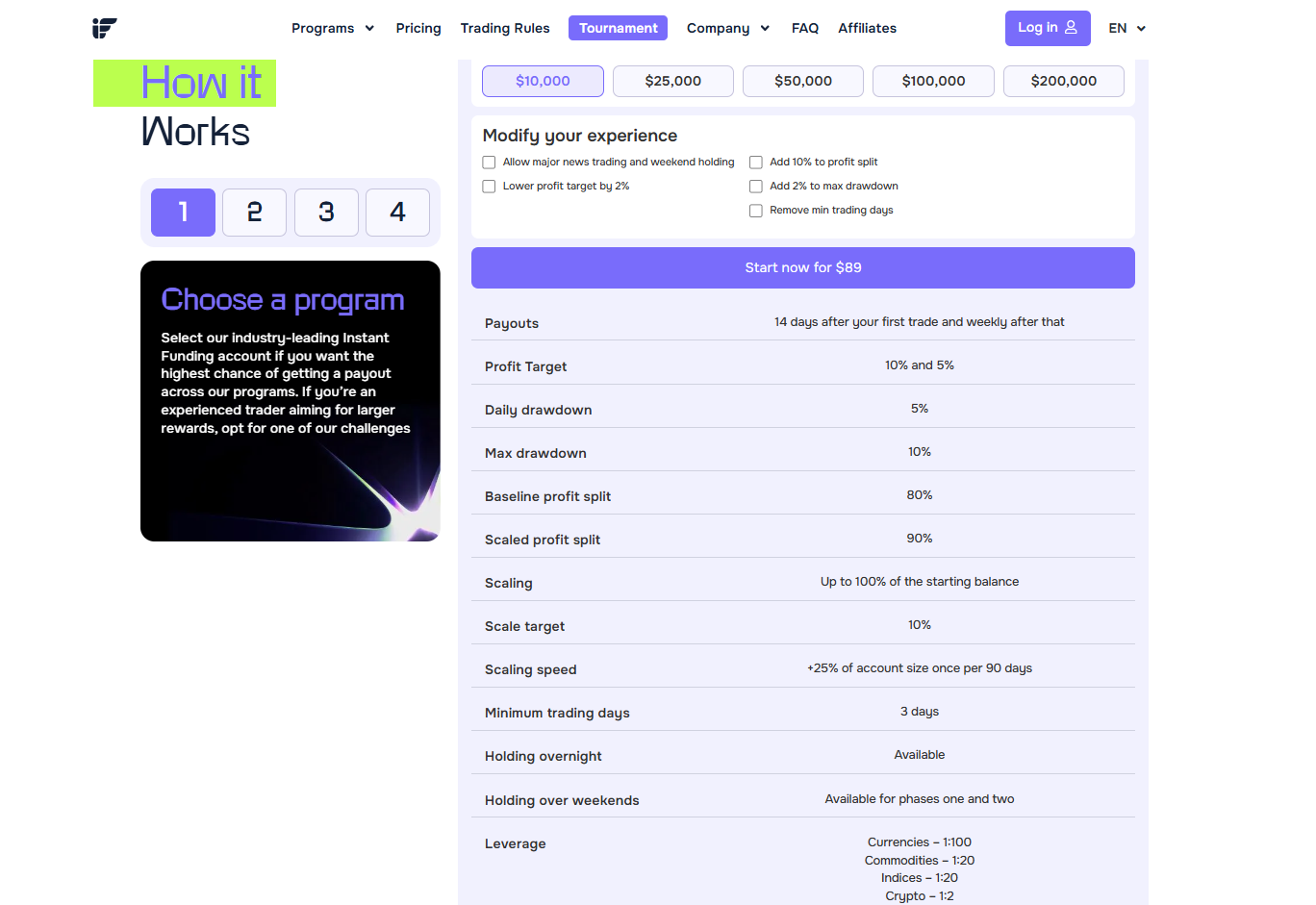Click Start now for $89
1316x905 pixels.
(803, 267)
